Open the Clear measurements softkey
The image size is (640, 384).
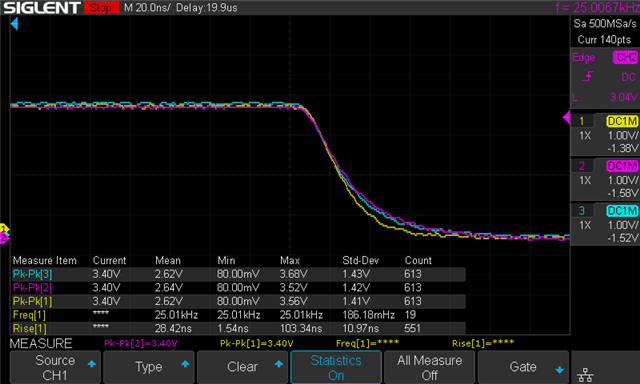point(242,367)
